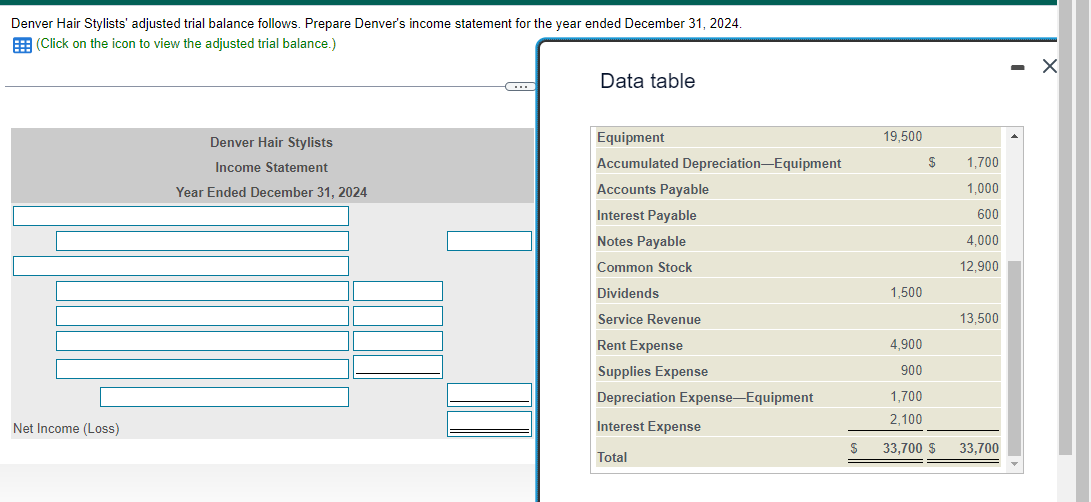The image size is (1091, 502).
Task: Click the 'Accounts Payable' label
Action: click(x=653, y=189)
